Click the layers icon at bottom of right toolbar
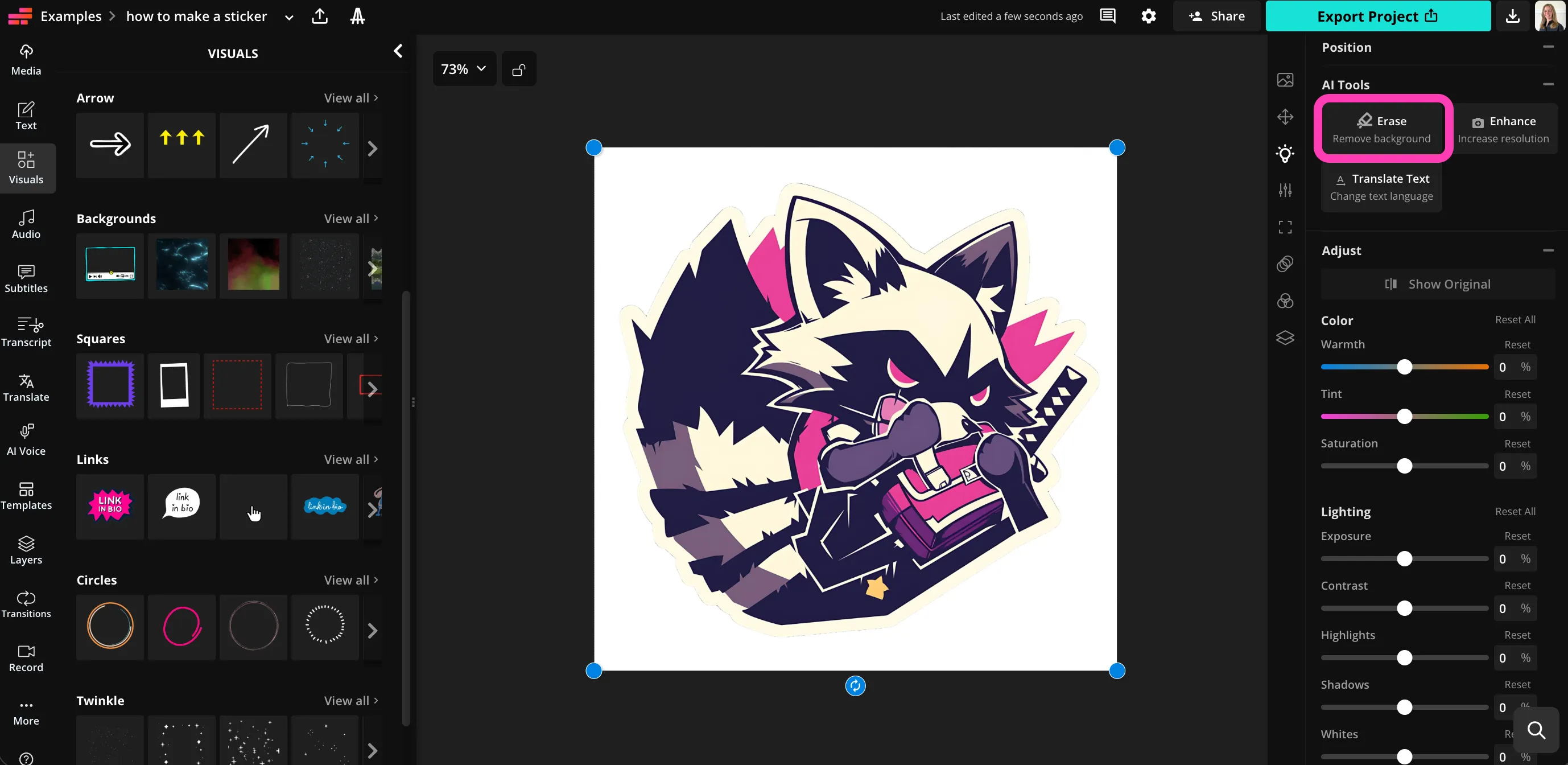Image resolution: width=1568 pixels, height=765 pixels. tap(1286, 338)
